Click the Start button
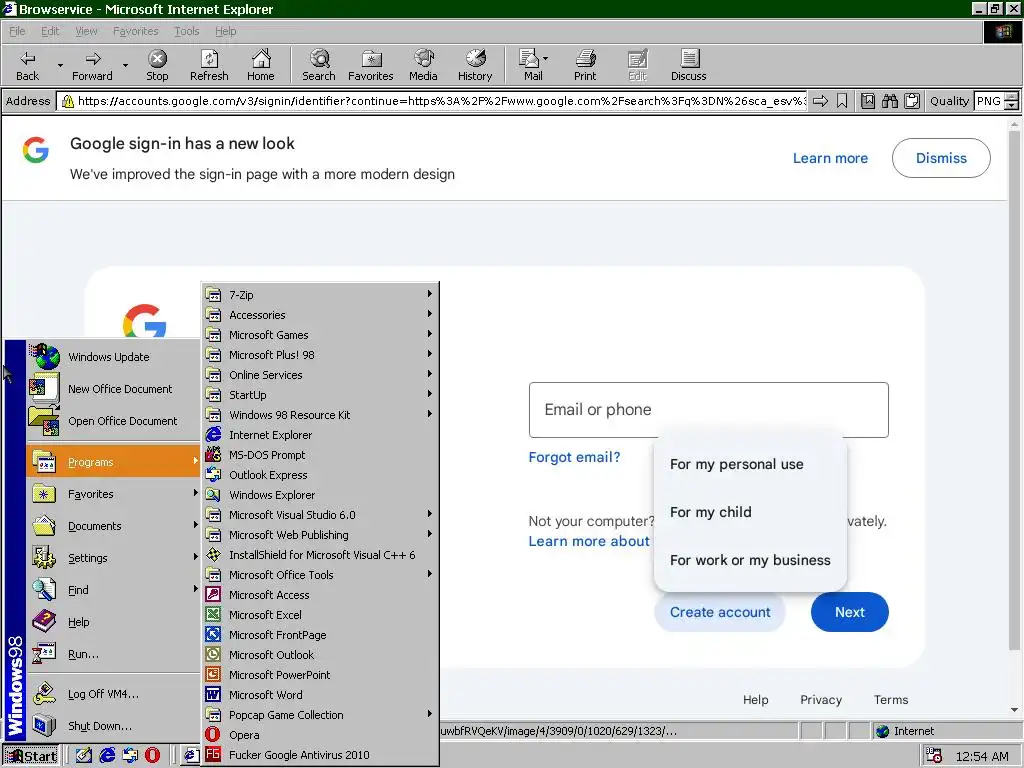The image size is (1024, 768). [31, 756]
